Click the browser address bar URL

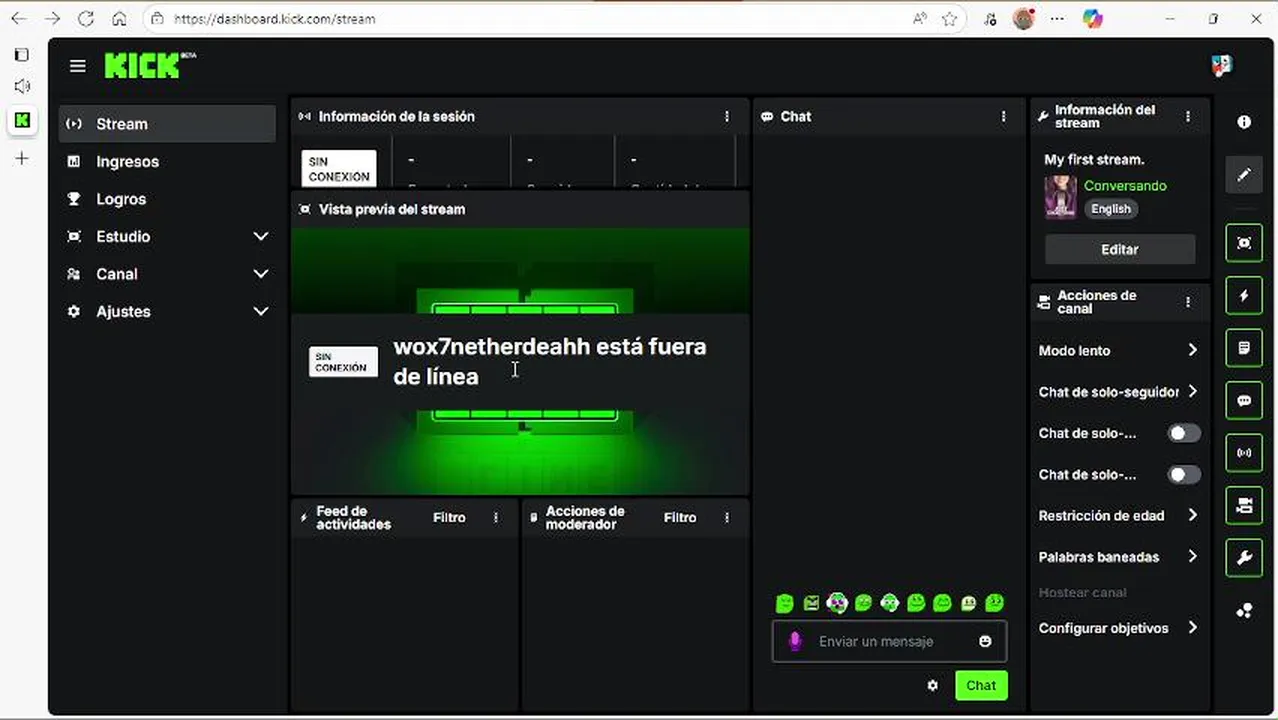pos(274,18)
